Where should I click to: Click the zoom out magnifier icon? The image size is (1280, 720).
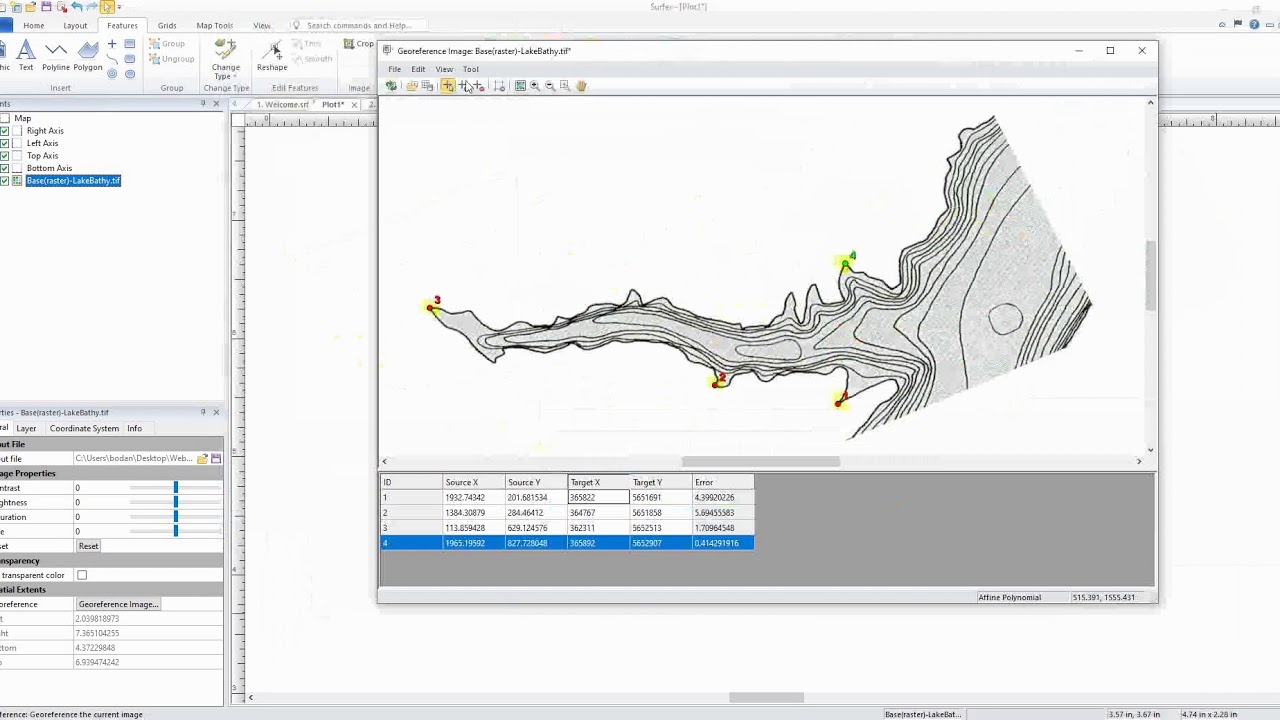[550, 86]
